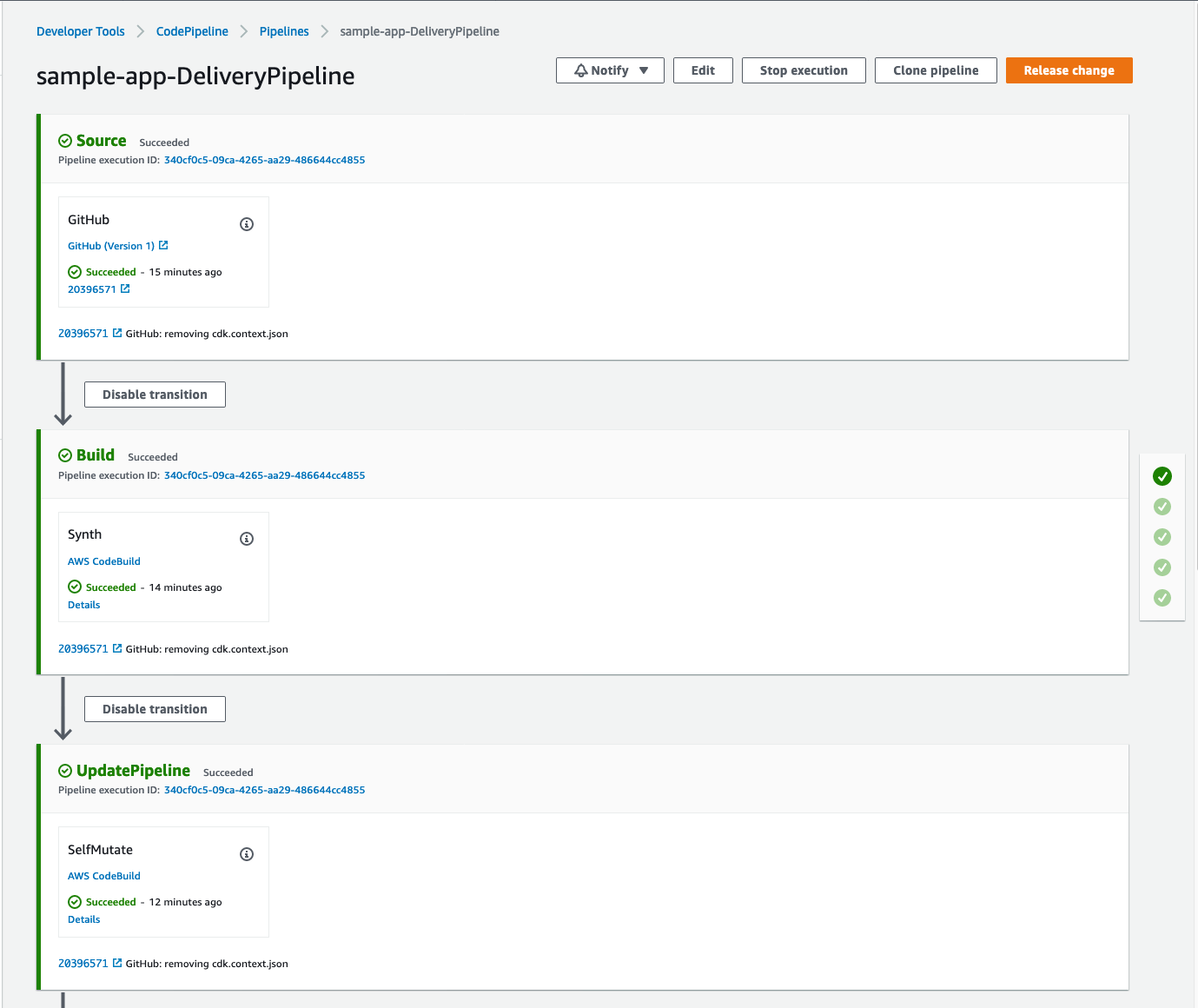
Task: Click succeeded check icon in Synth action card
Action: click(75, 587)
